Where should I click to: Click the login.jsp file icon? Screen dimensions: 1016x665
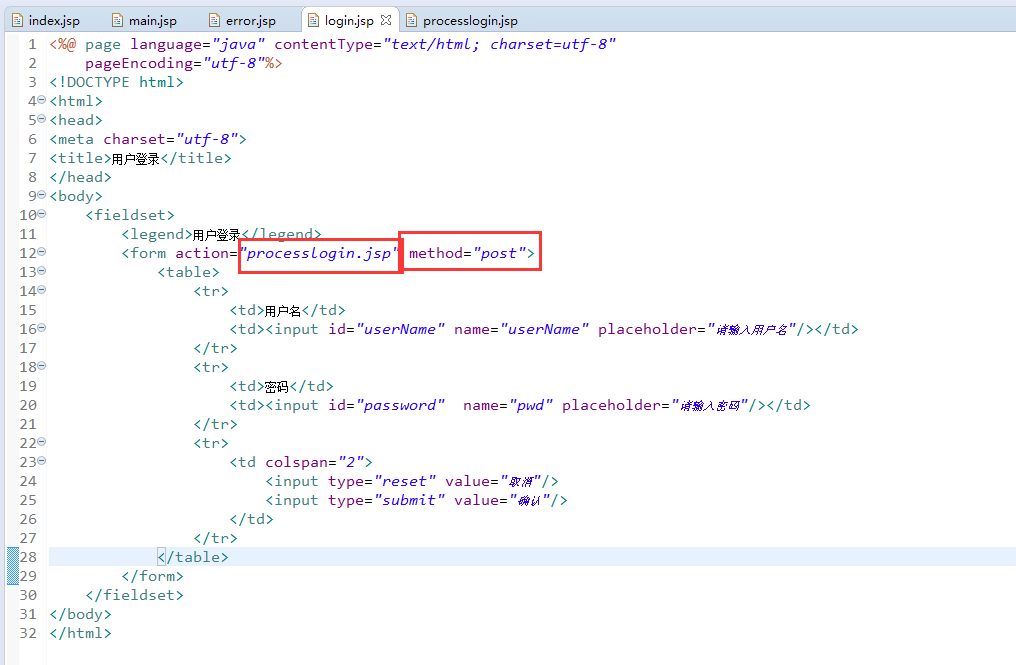click(x=314, y=21)
